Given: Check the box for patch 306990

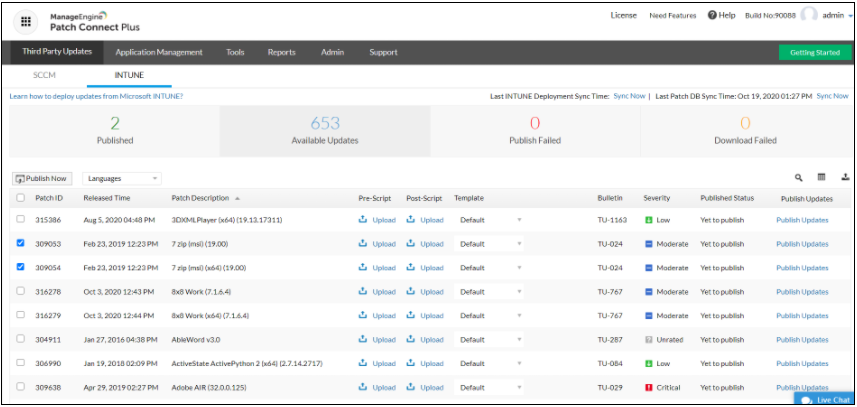Looking at the screenshot, I should click(x=20, y=363).
